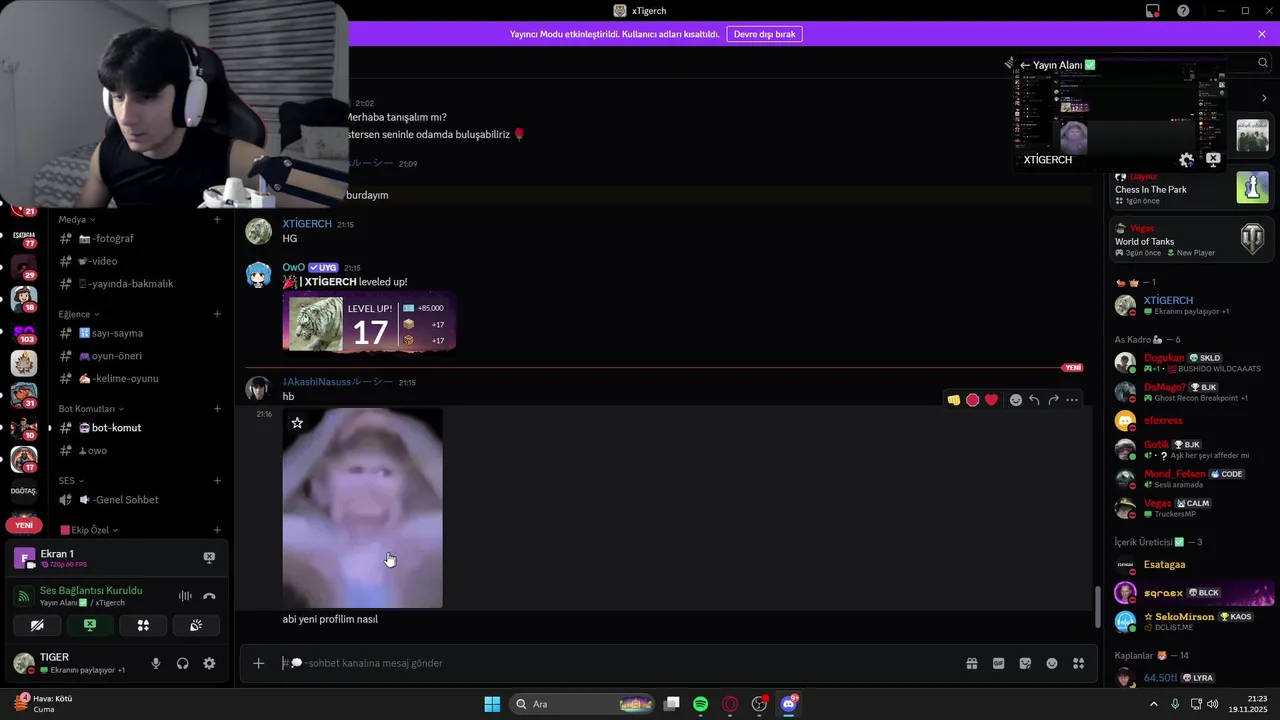Screen dimensions: 1280x720
Task: Open more options on hovered message
Action: pyautogui.click(x=1072, y=400)
